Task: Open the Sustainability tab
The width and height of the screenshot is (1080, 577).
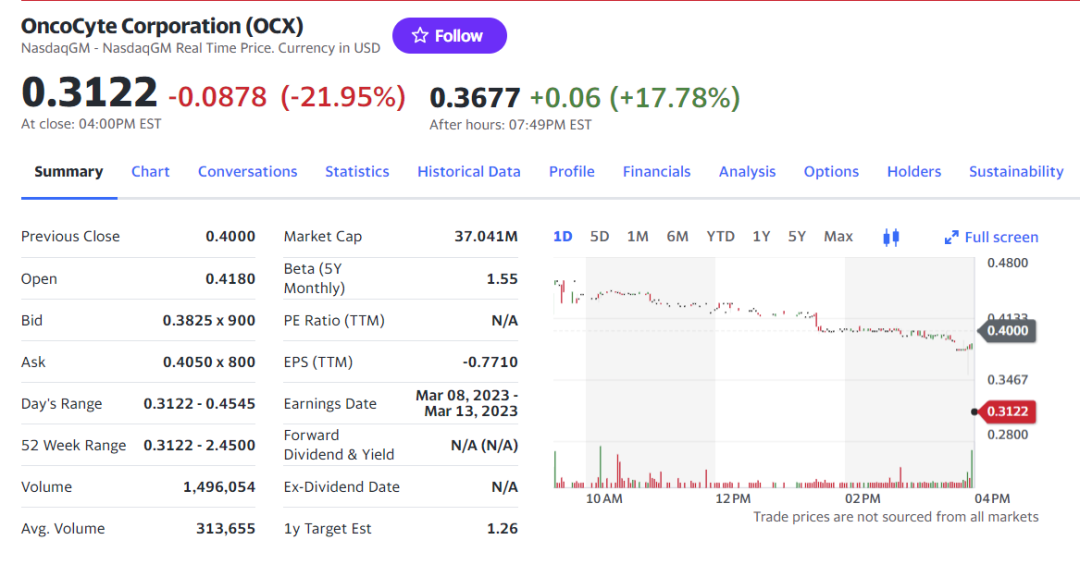Action: point(1016,171)
